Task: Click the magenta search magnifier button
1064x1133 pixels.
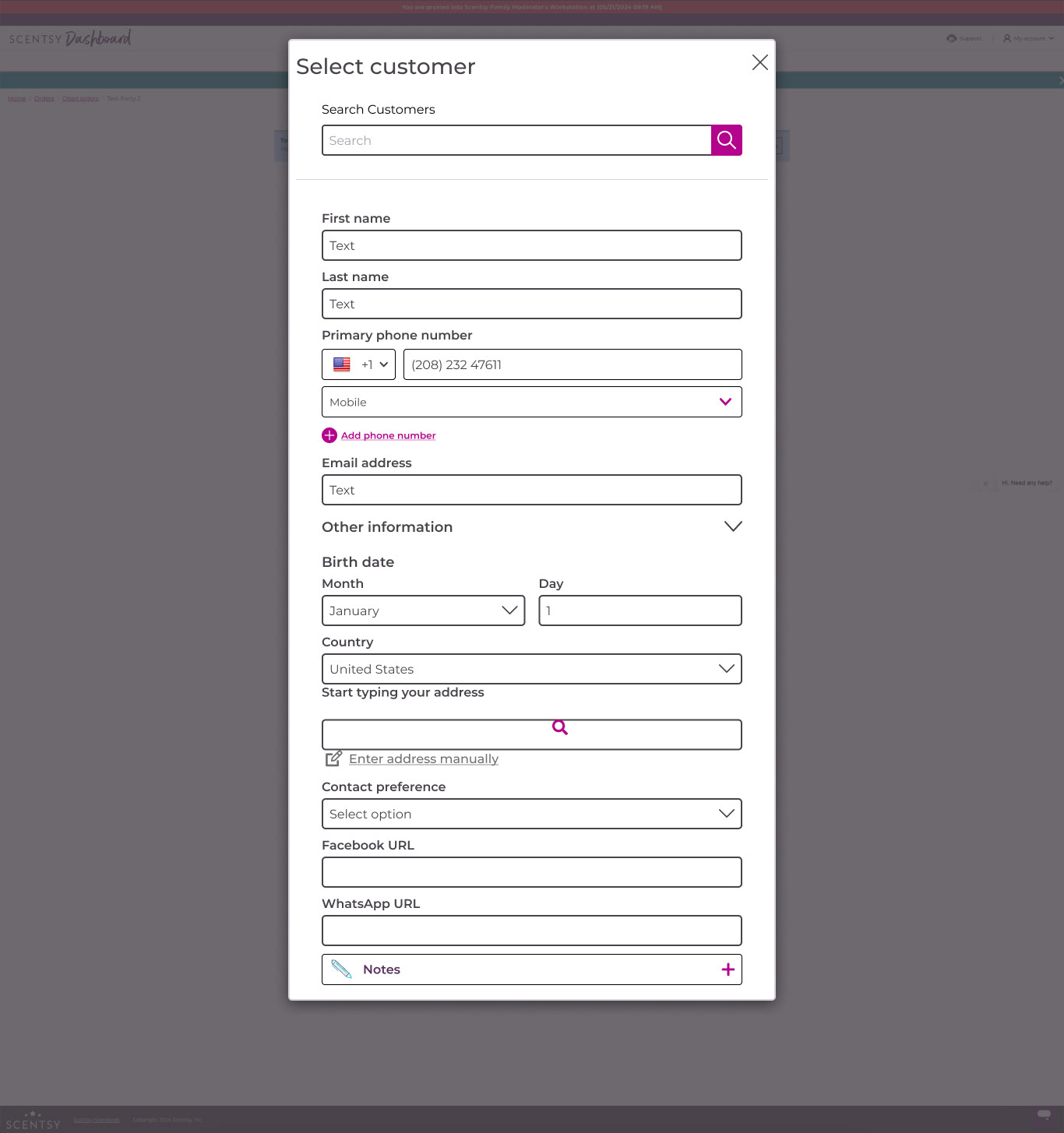Action: tap(726, 140)
